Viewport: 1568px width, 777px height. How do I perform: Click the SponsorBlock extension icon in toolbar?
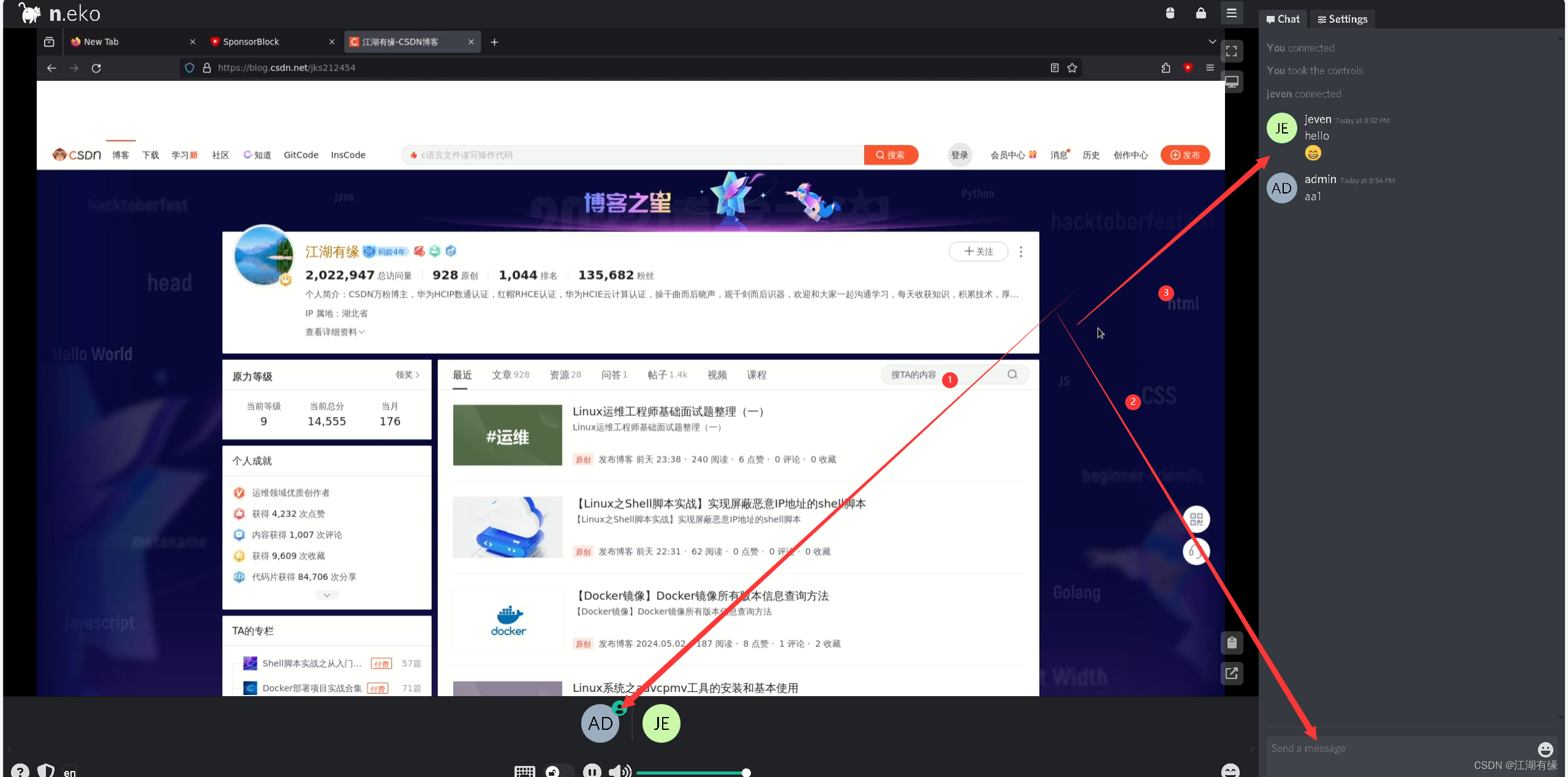coord(1189,68)
